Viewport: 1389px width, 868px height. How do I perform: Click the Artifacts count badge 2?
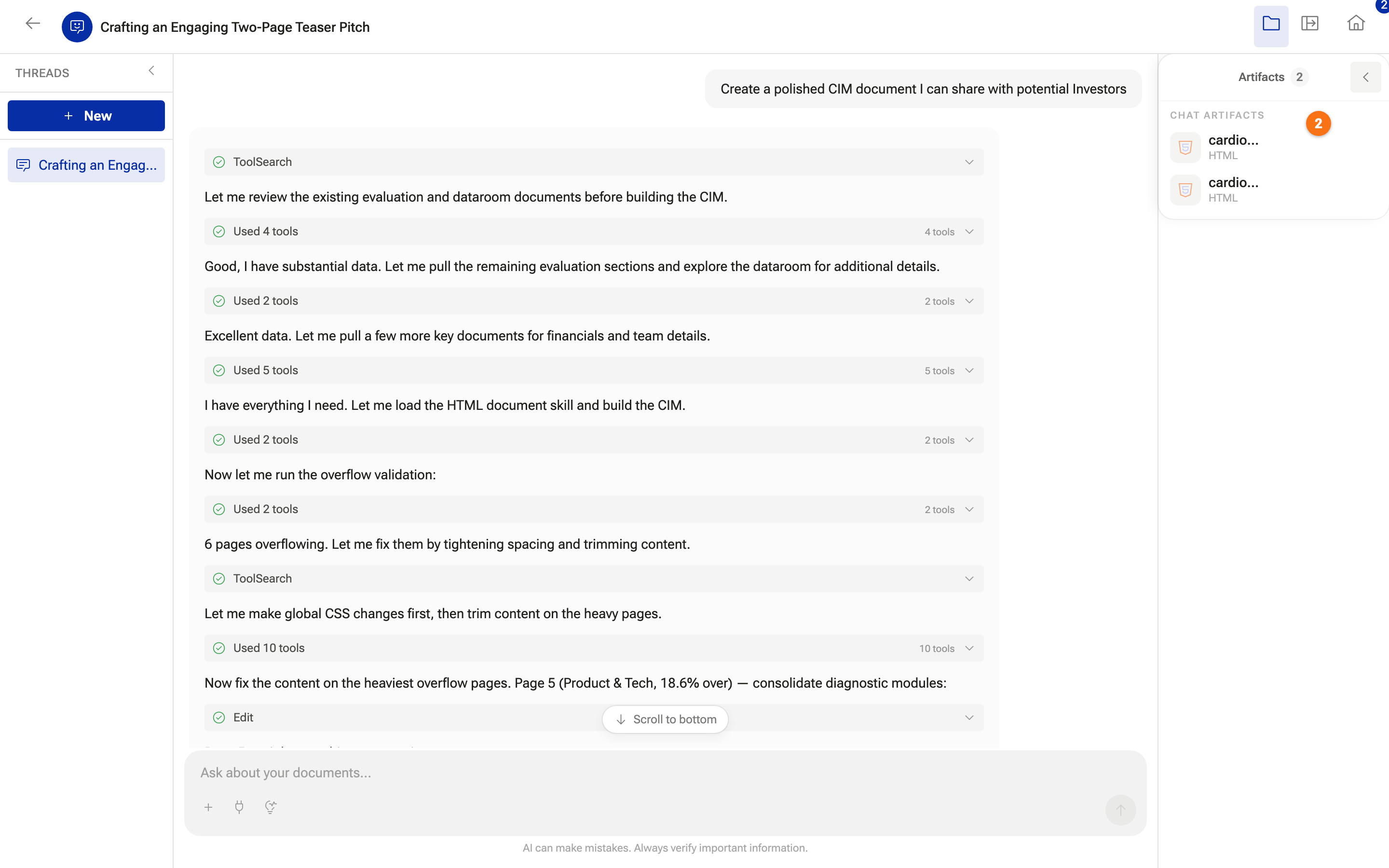1299,77
